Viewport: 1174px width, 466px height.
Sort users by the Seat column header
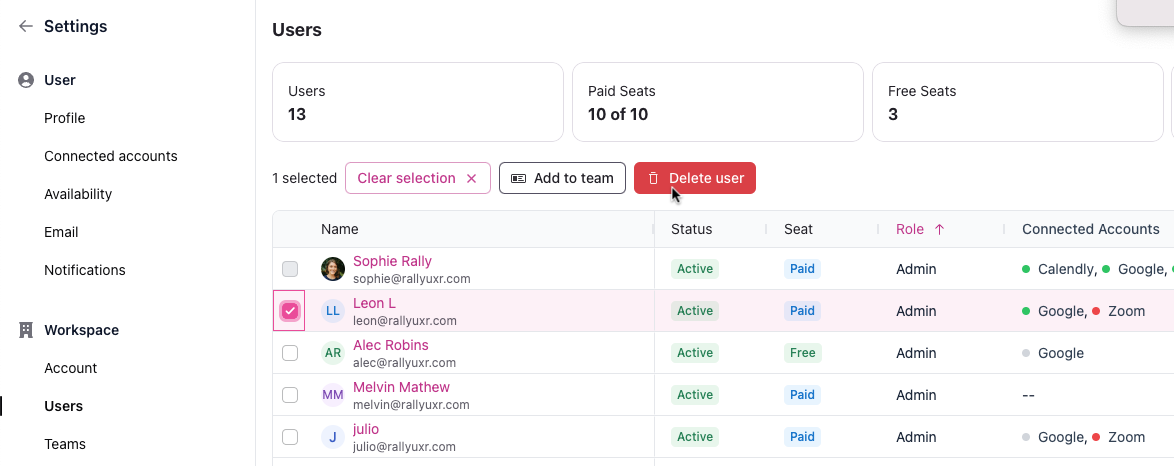tap(798, 229)
